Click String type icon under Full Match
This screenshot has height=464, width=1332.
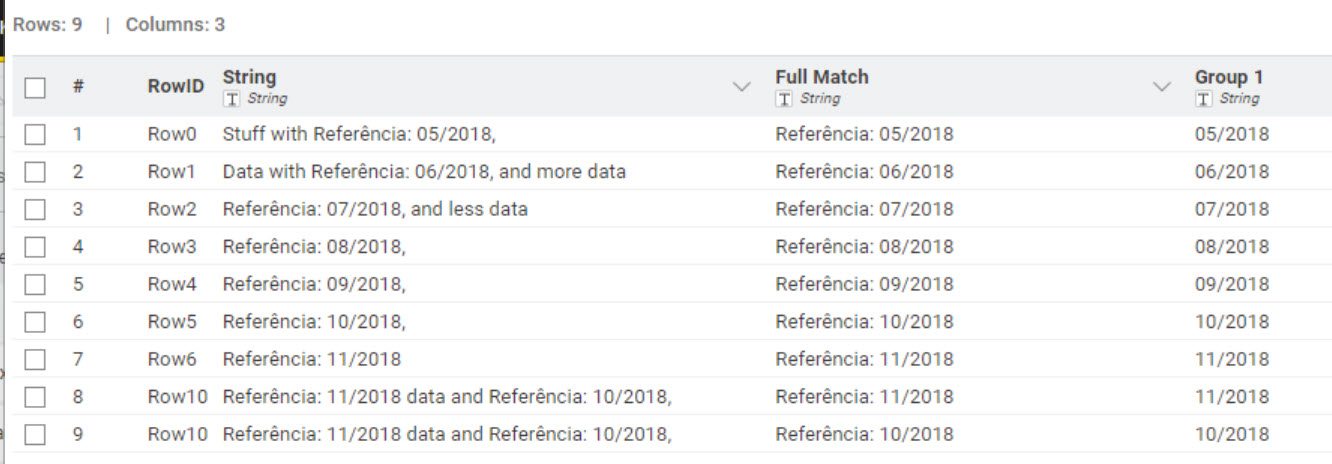pyautogui.click(x=785, y=99)
